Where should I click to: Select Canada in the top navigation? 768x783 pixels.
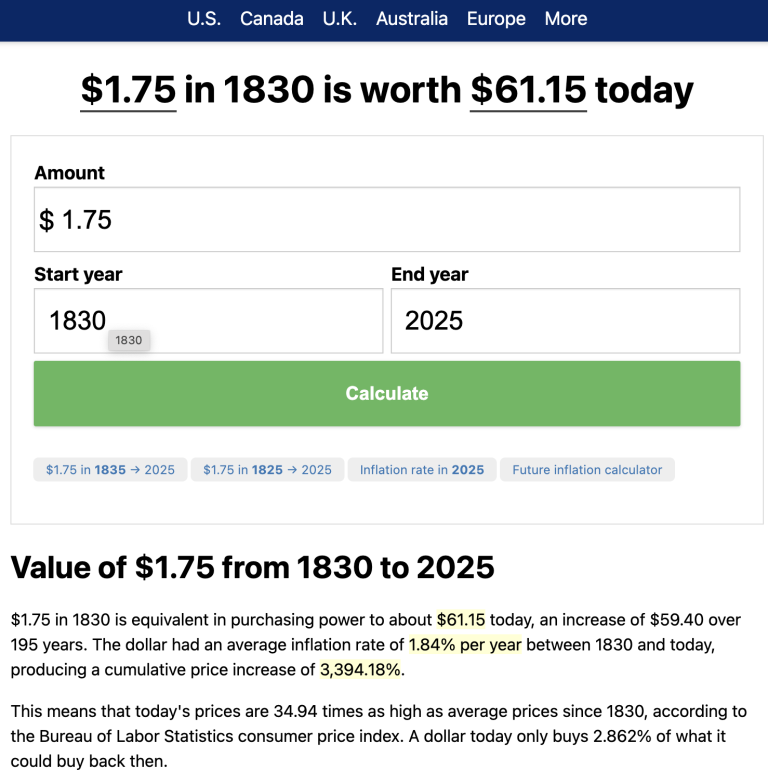pos(272,19)
